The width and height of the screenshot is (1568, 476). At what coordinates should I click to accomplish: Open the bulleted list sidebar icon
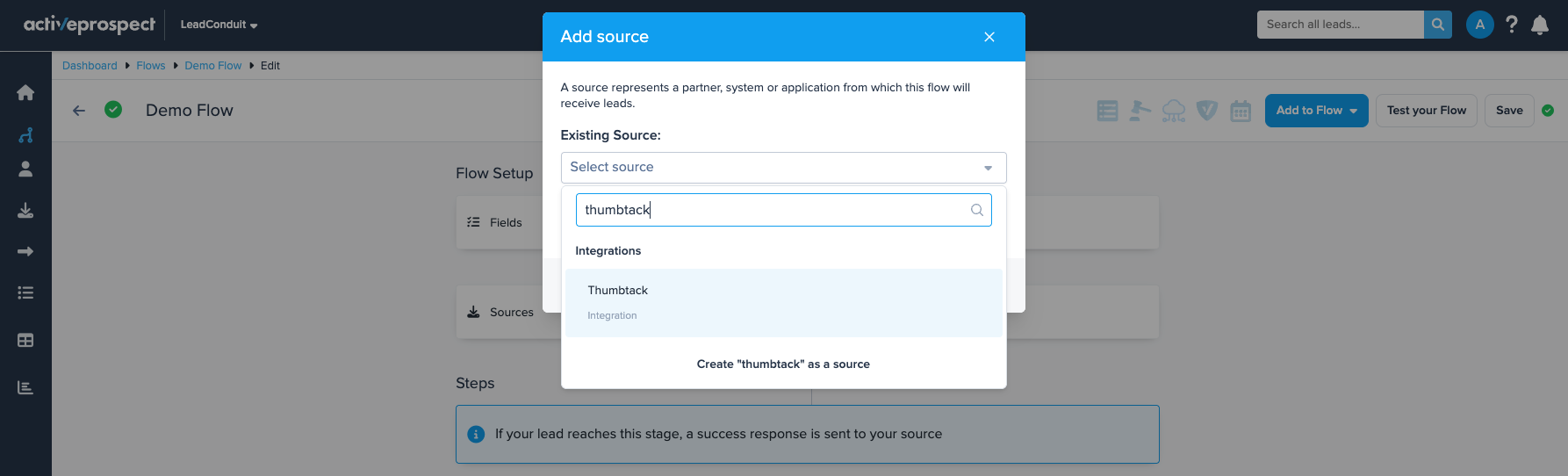pyautogui.click(x=25, y=293)
